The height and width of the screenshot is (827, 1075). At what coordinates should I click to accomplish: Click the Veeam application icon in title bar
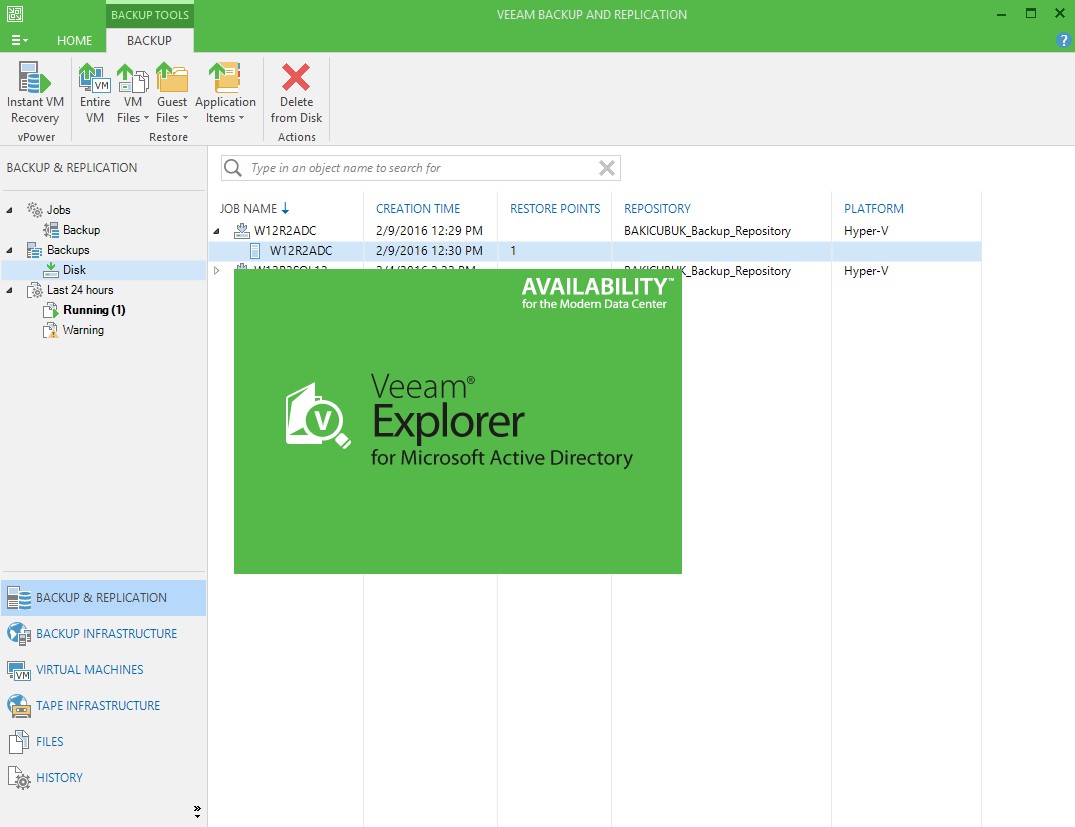(x=14, y=14)
